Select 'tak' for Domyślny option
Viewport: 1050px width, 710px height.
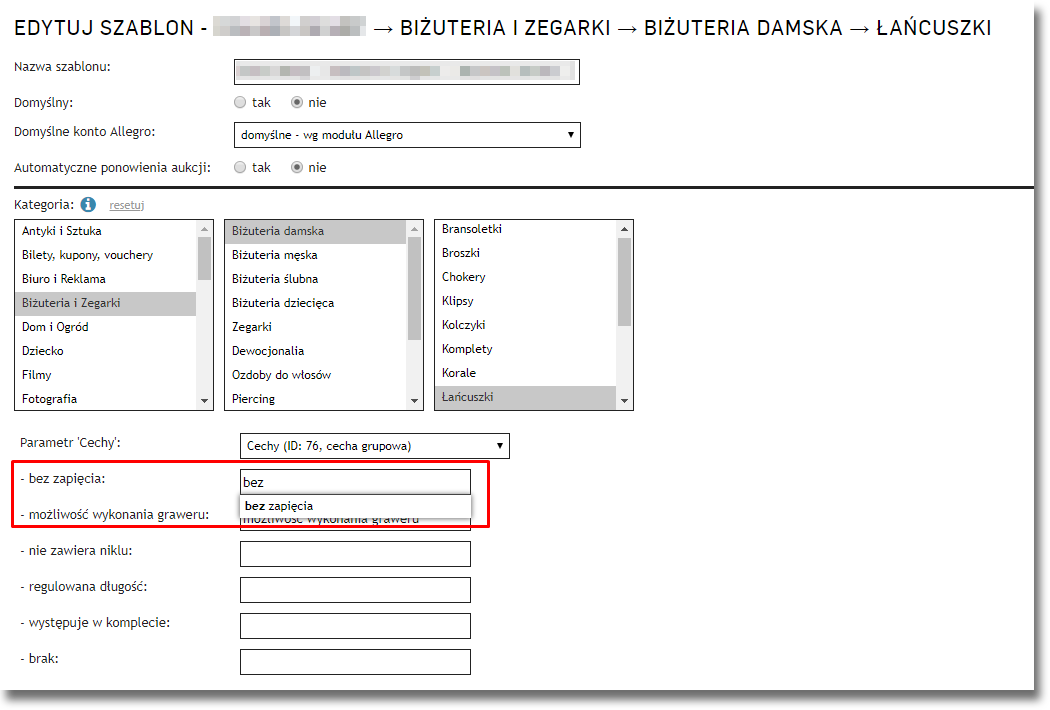(x=240, y=102)
